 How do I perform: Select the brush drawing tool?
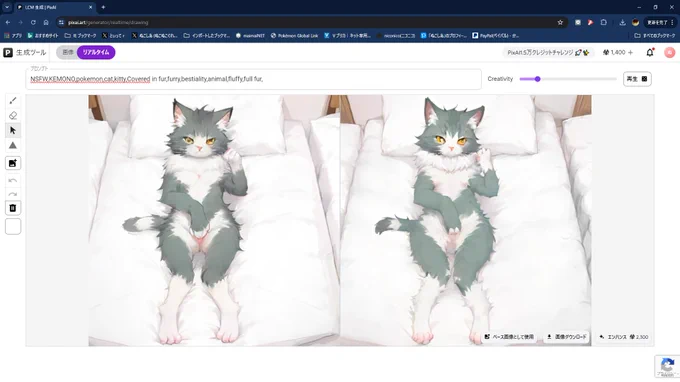click(13, 101)
